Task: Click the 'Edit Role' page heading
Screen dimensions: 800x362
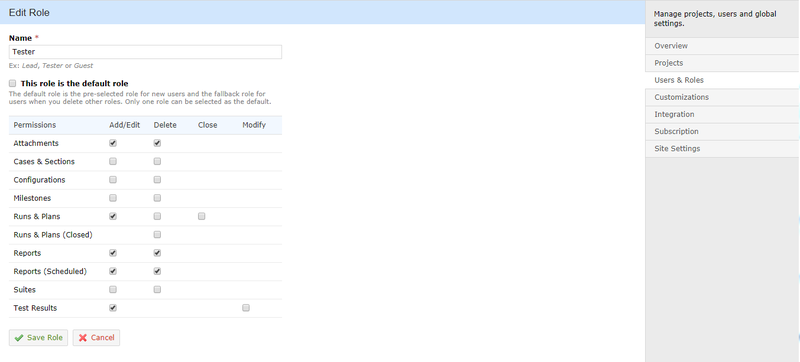Action: (x=29, y=13)
